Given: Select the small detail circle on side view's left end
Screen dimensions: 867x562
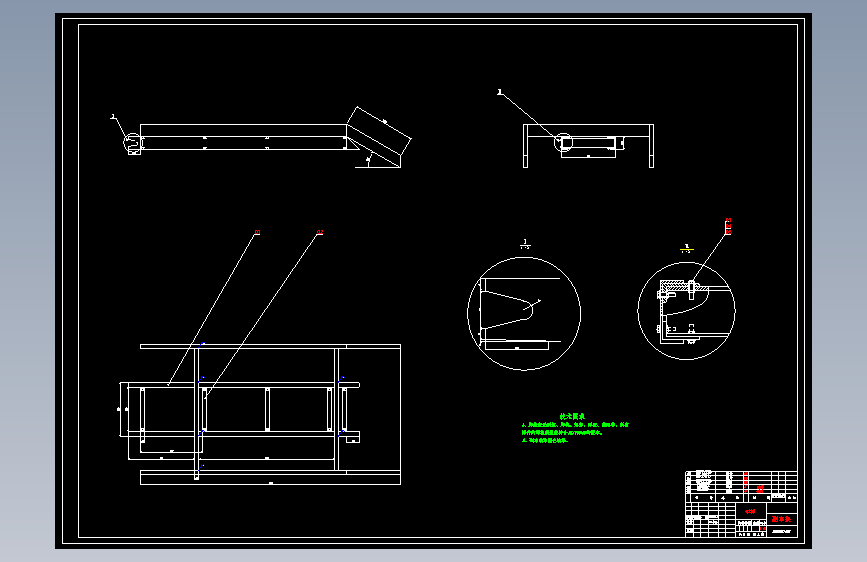Looking at the screenshot, I should click(x=132, y=142).
